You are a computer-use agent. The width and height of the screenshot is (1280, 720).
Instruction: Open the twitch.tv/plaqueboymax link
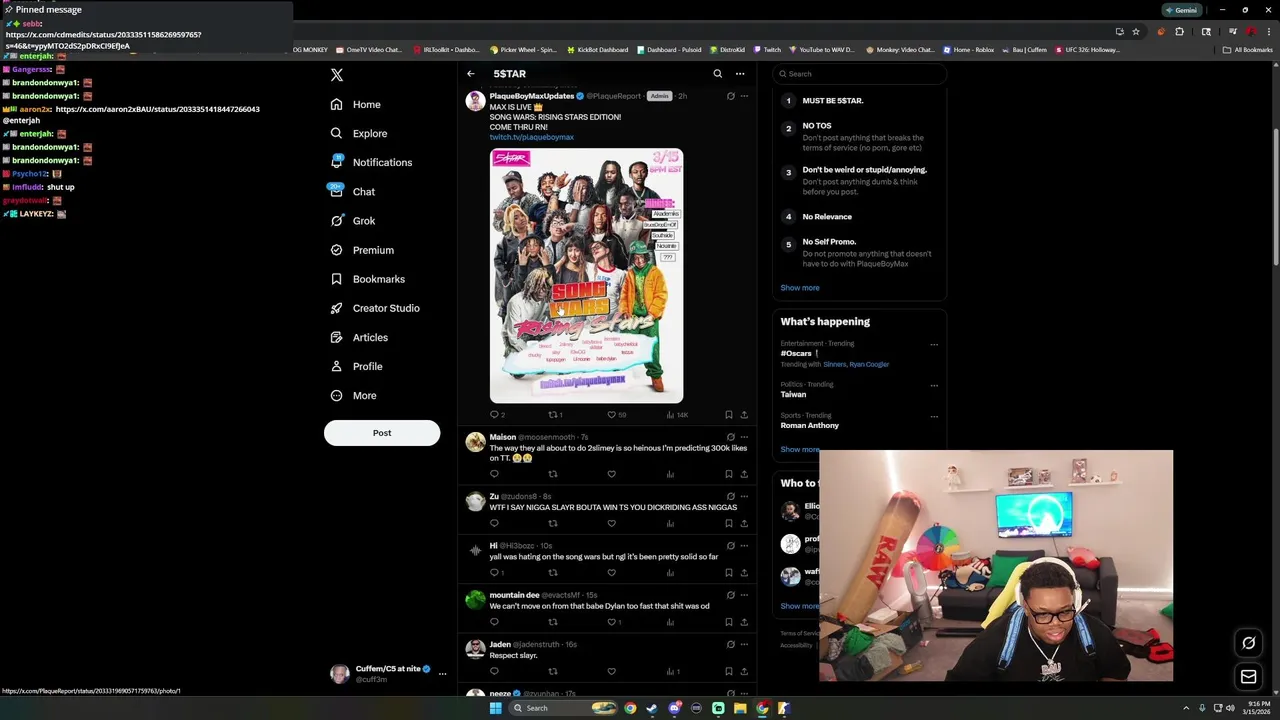pos(531,137)
